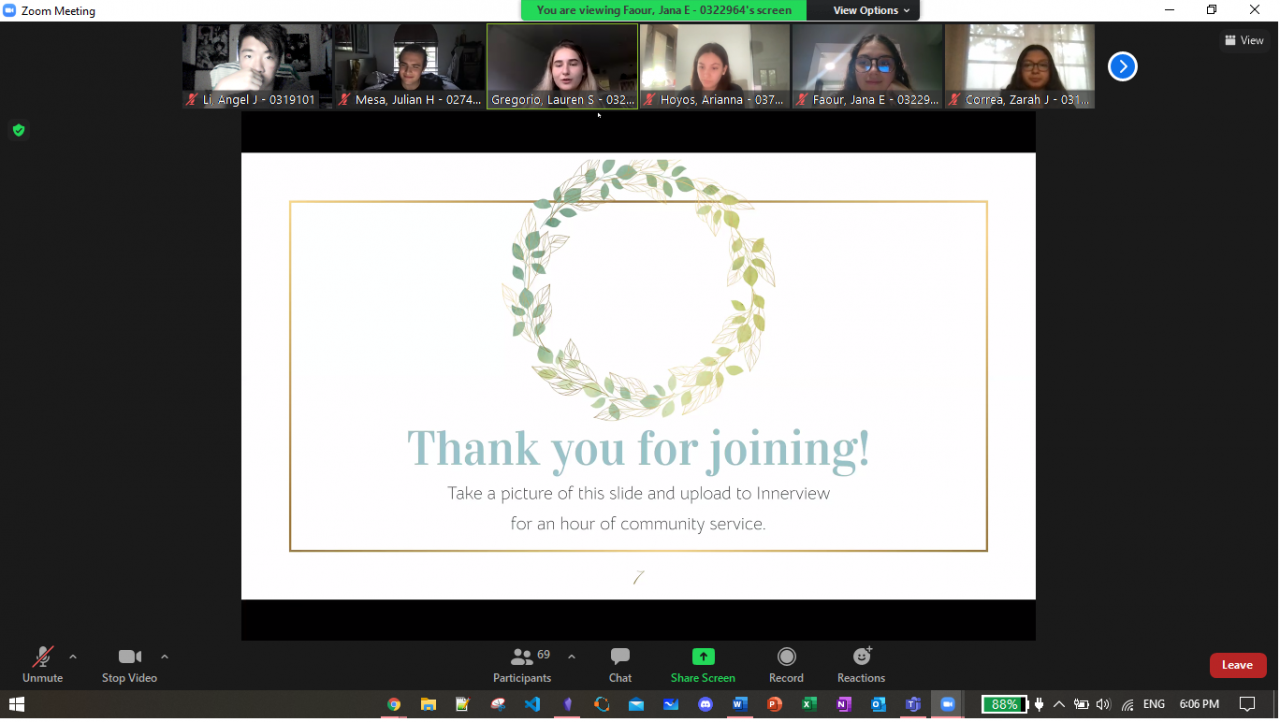
Task: Open the Chat panel
Action: point(620,665)
